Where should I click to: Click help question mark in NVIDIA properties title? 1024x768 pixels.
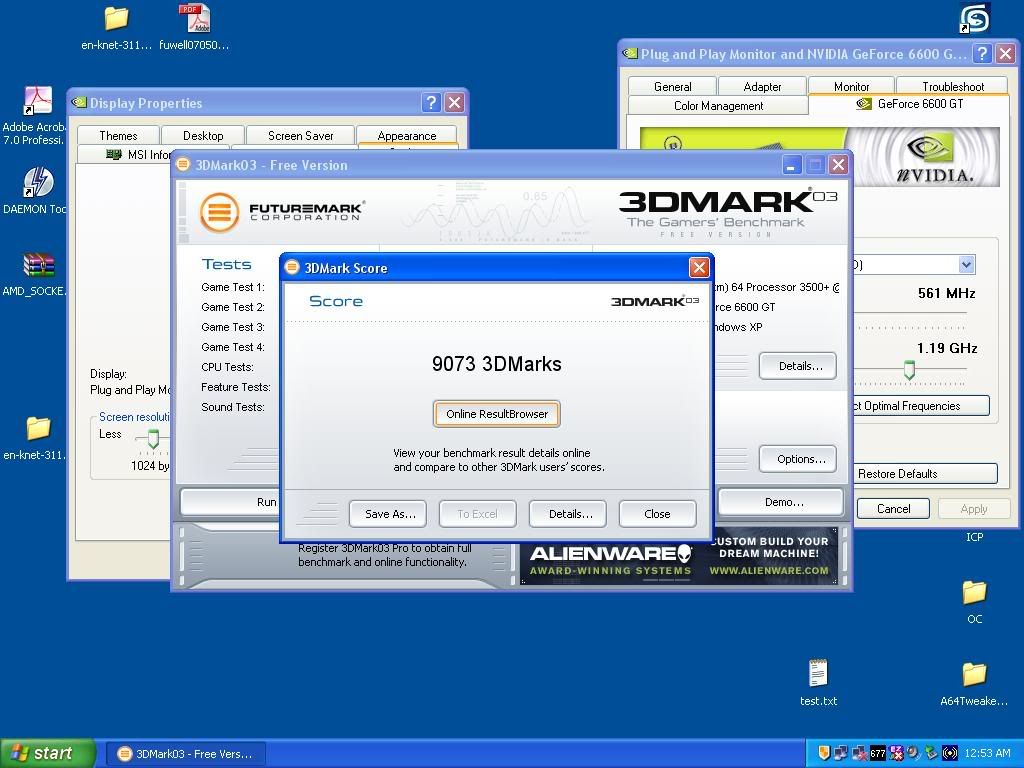[x=982, y=54]
